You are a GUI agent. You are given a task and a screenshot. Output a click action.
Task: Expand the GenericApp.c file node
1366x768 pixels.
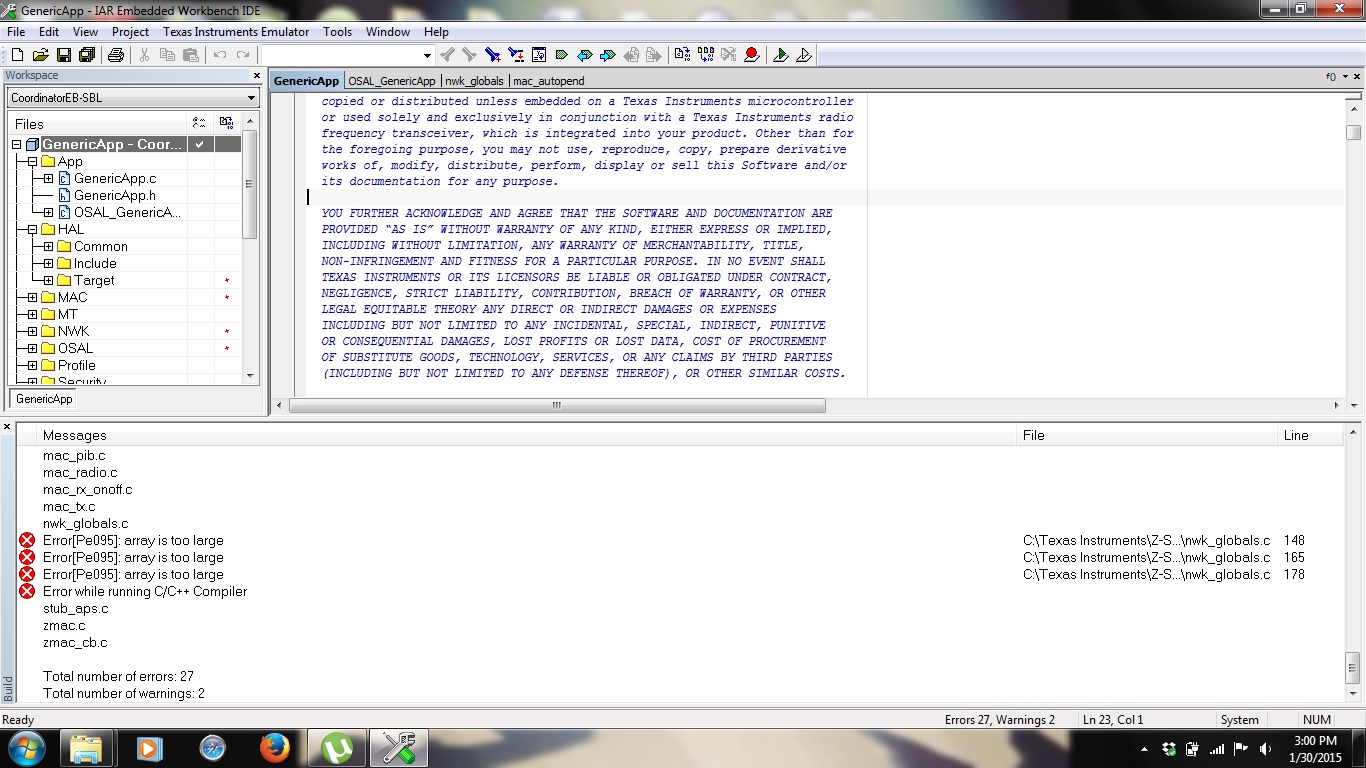pos(48,179)
